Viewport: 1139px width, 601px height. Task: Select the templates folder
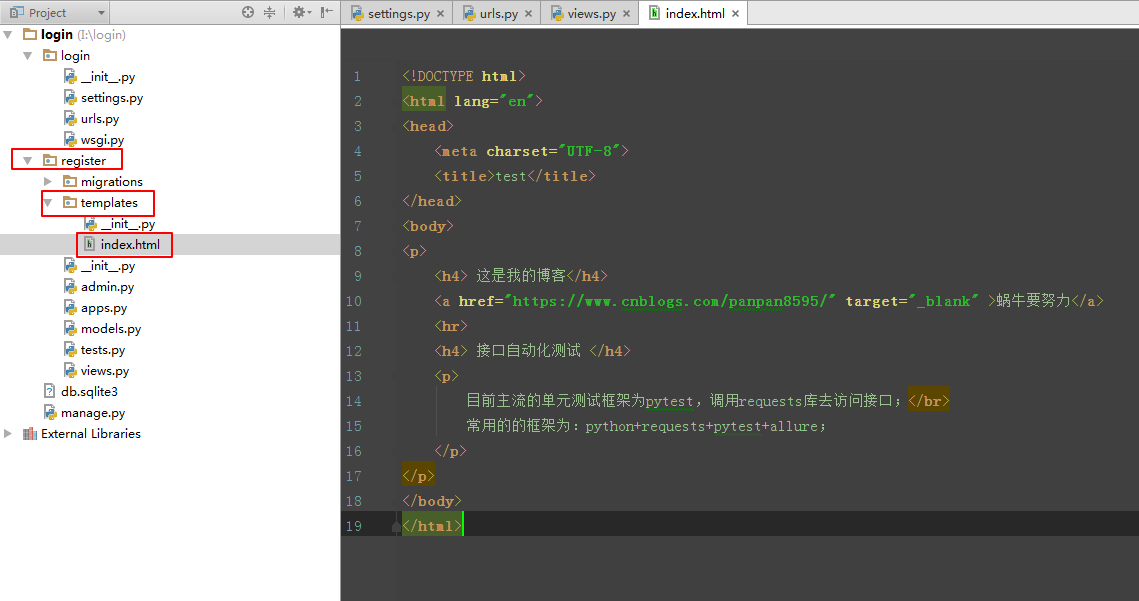point(100,203)
